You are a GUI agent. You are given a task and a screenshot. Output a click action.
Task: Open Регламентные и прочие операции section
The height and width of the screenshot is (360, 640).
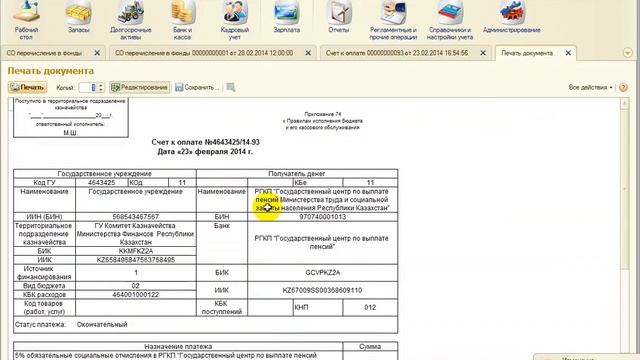393,20
